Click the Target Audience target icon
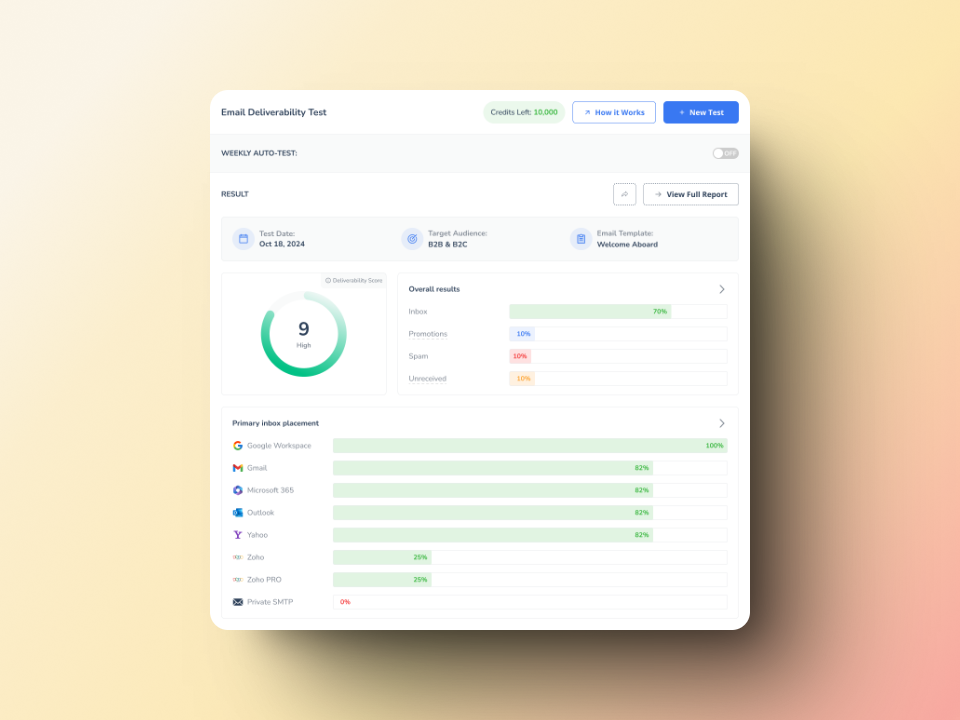This screenshot has width=960, height=720. point(412,239)
